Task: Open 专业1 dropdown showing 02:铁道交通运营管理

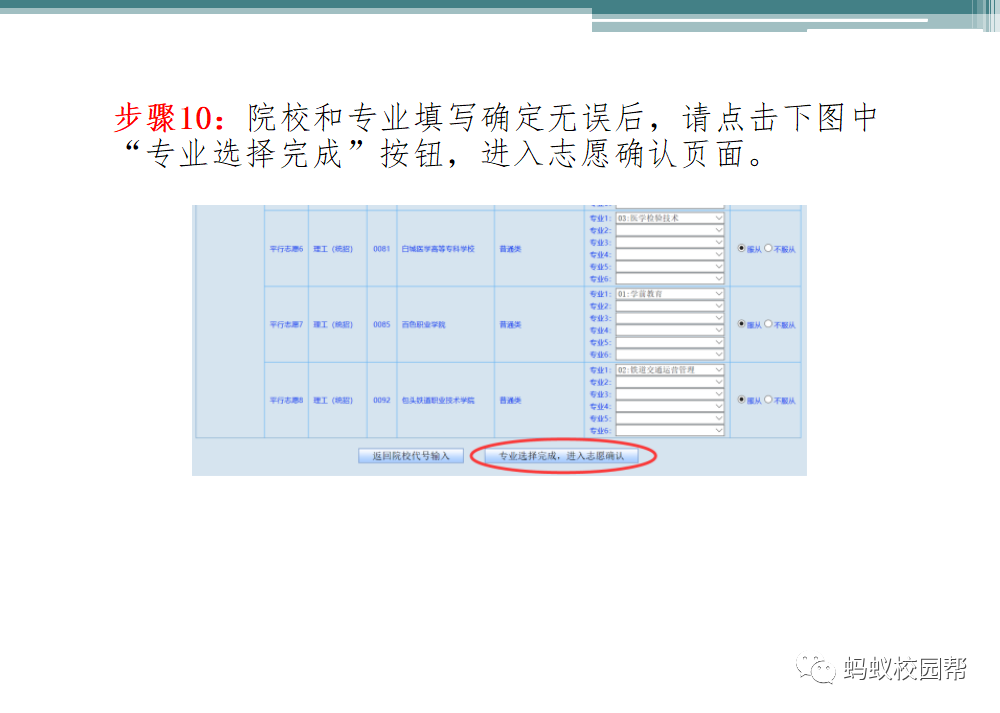Action: pos(669,370)
